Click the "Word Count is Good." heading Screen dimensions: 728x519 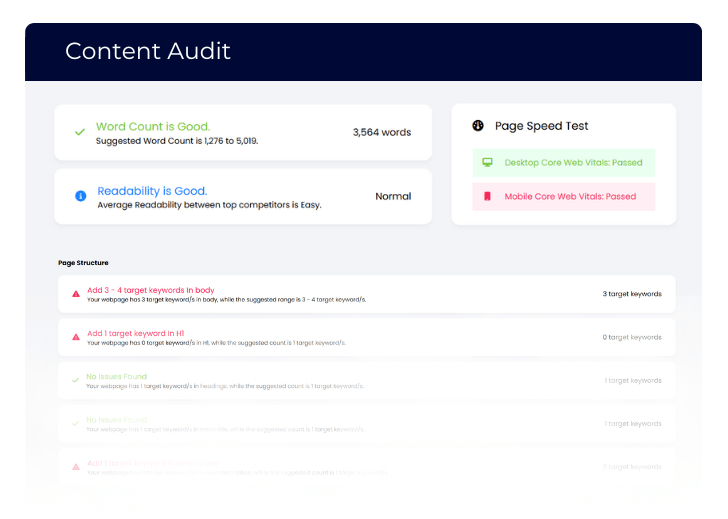pos(153,126)
